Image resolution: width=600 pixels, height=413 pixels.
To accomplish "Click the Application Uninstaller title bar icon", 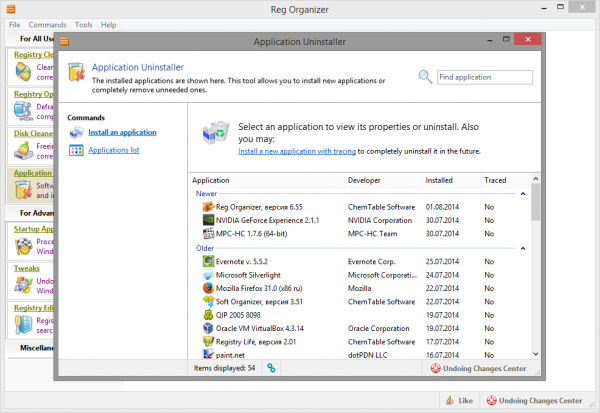I will point(64,41).
